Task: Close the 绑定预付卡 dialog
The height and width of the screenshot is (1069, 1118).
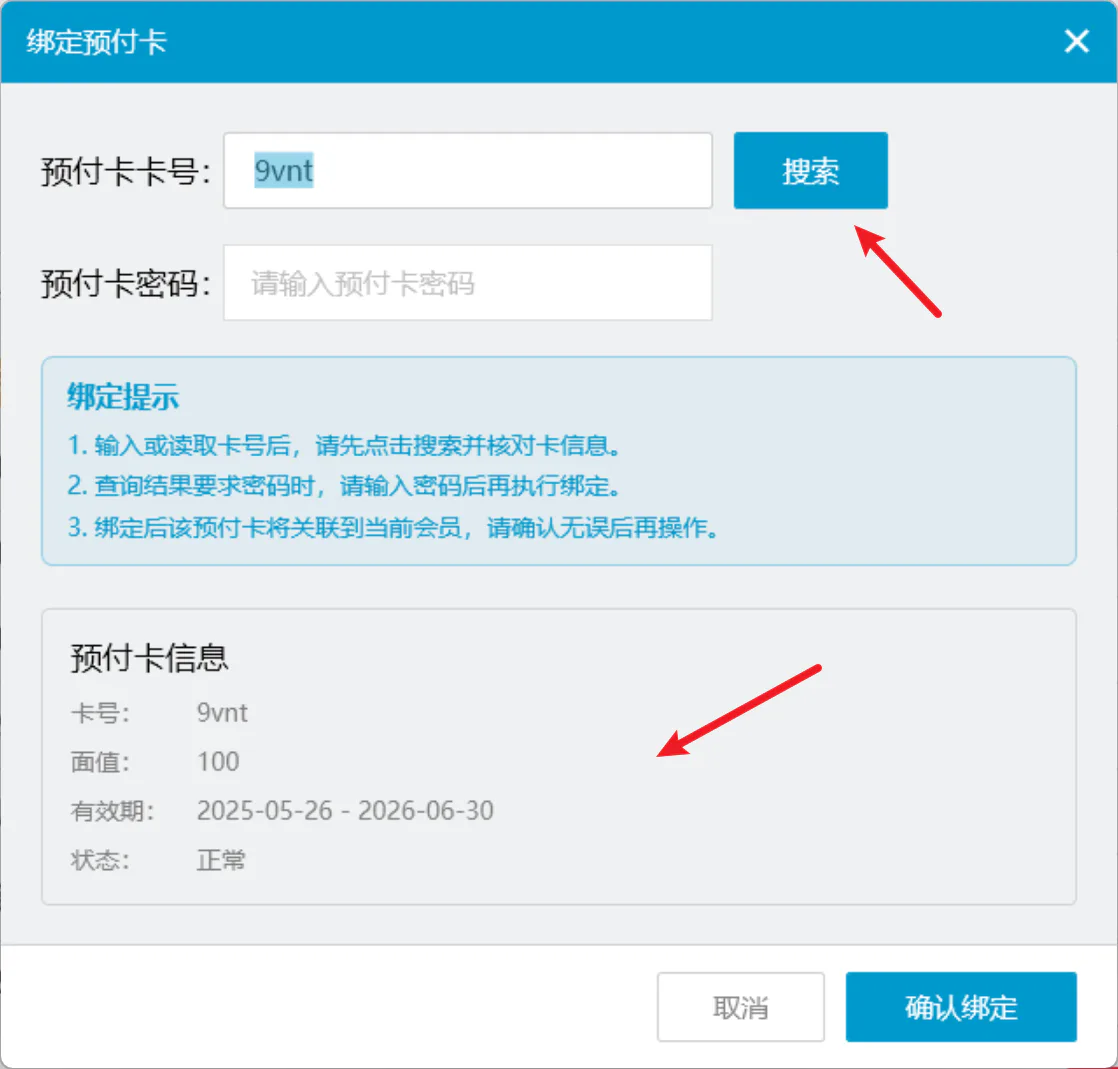Action: (1076, 41)
